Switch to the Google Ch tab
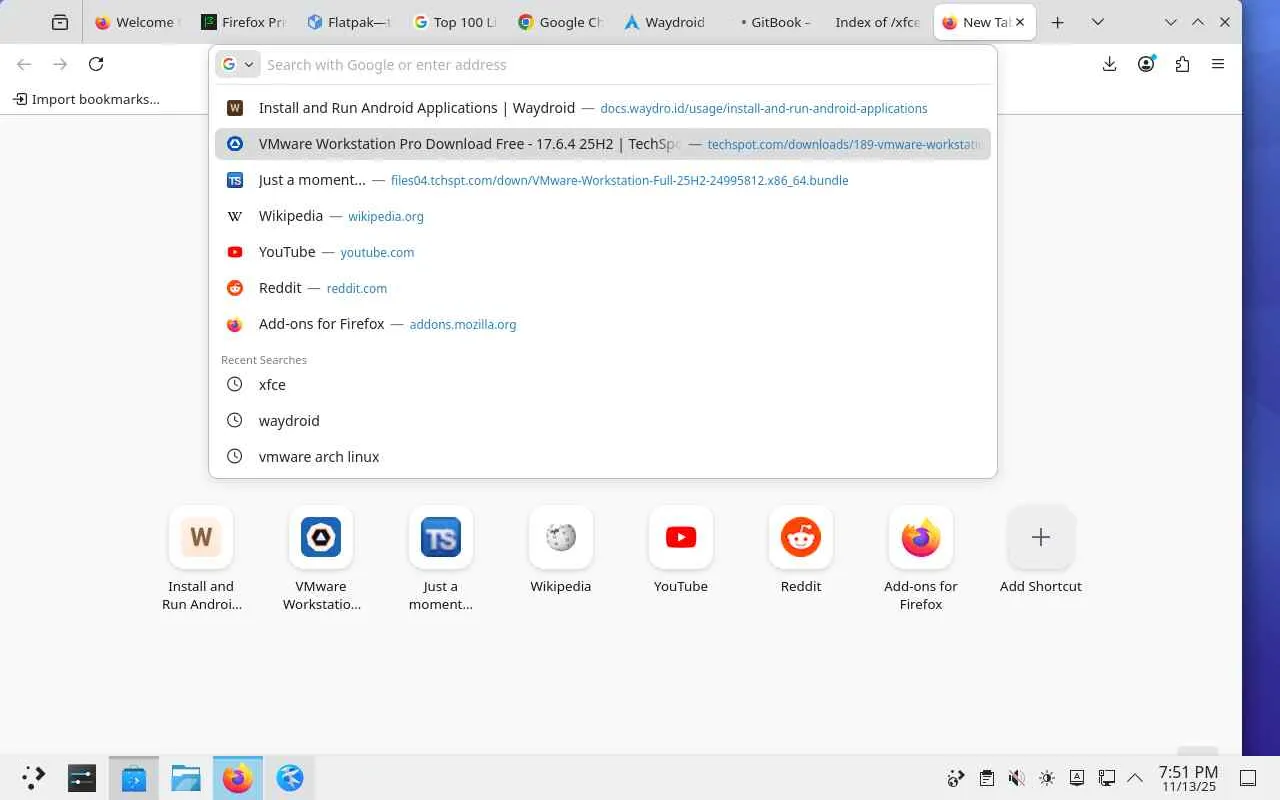The height and width of the screenshot is (800, 1280). click(561, 22)
